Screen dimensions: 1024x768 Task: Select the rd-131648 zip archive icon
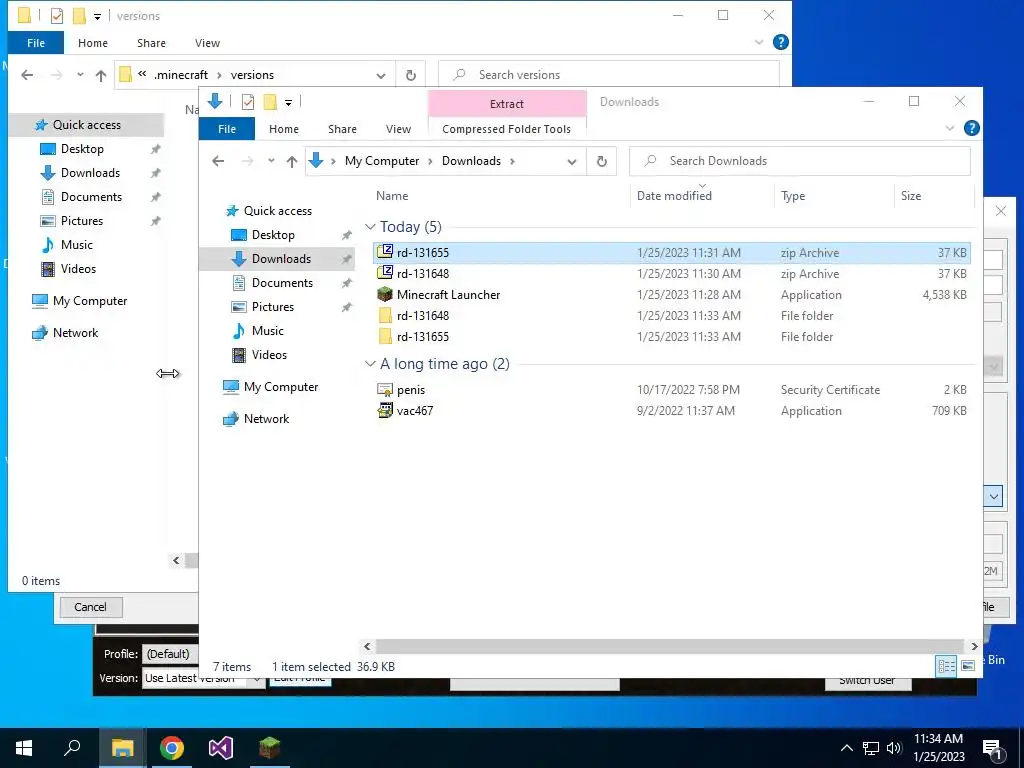(x=385, y=273)
